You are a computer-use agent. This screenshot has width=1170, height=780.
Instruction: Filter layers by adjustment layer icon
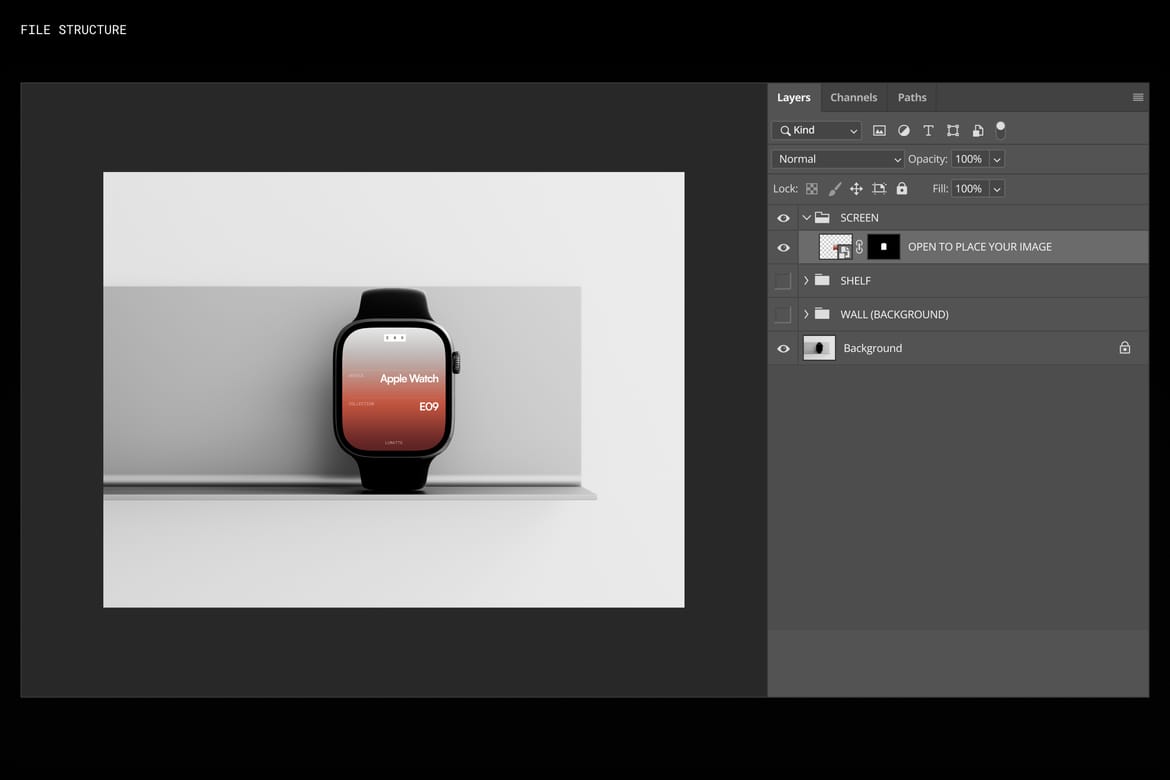pyautogui.click(x=904, y=131)
